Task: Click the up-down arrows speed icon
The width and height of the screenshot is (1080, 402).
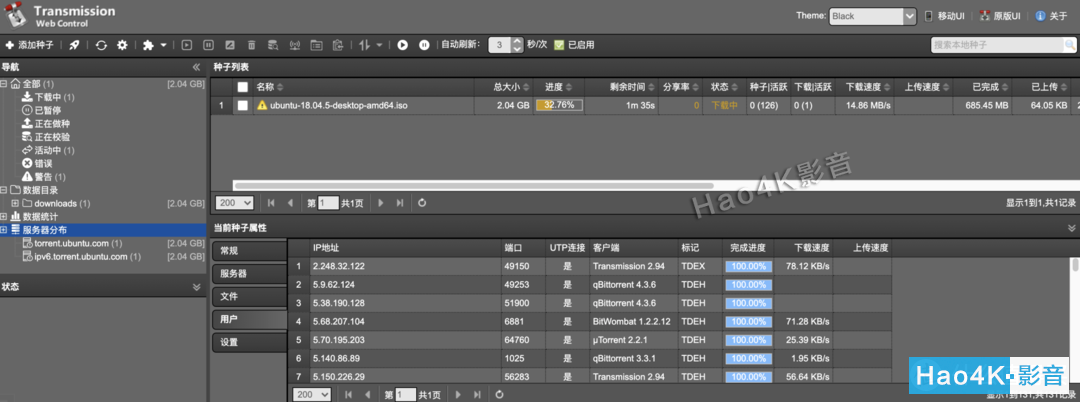Action: 365,45
